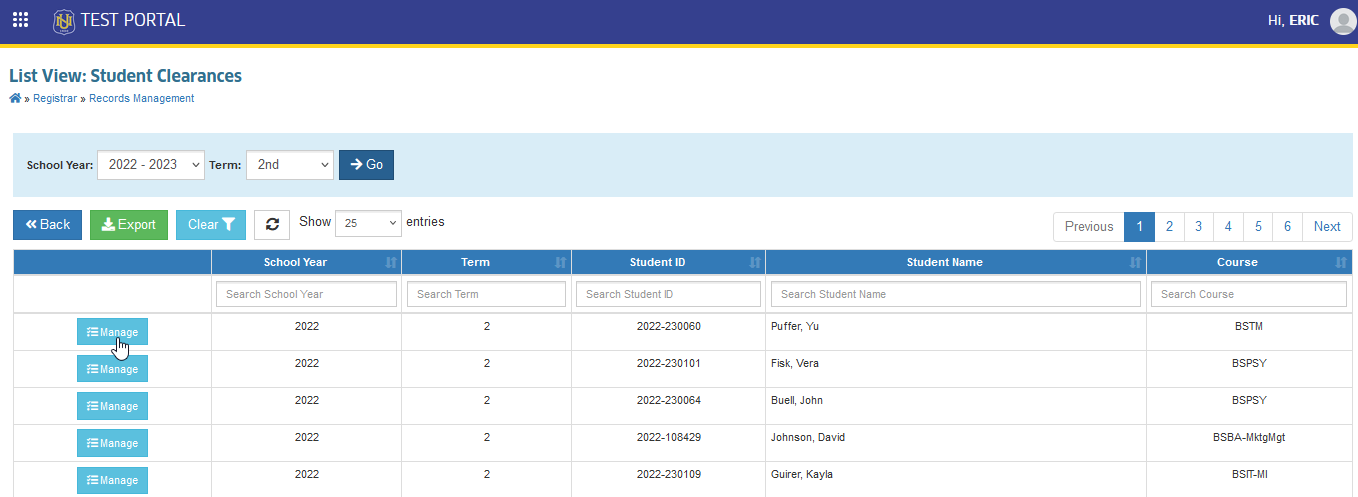Screen dimensions: 1358x497
Task: Sort by Course column arrows
Action: pyautogui.click(x=1341, y=262)
